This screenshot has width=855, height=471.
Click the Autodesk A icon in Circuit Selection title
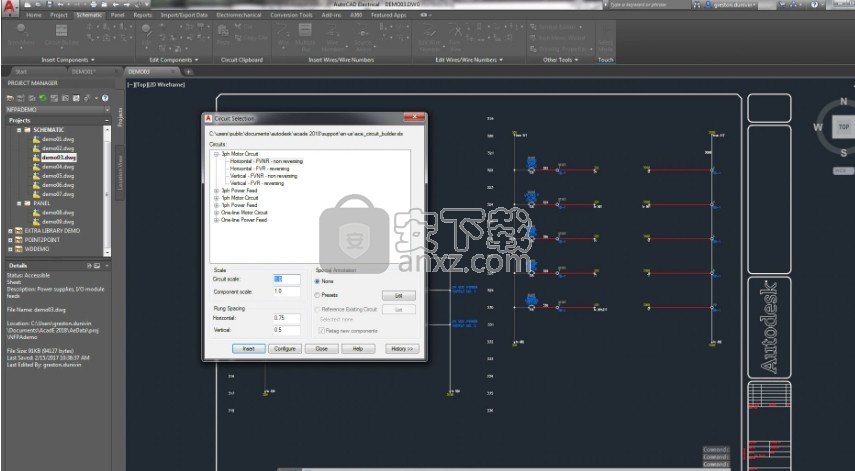click(208, 118)
